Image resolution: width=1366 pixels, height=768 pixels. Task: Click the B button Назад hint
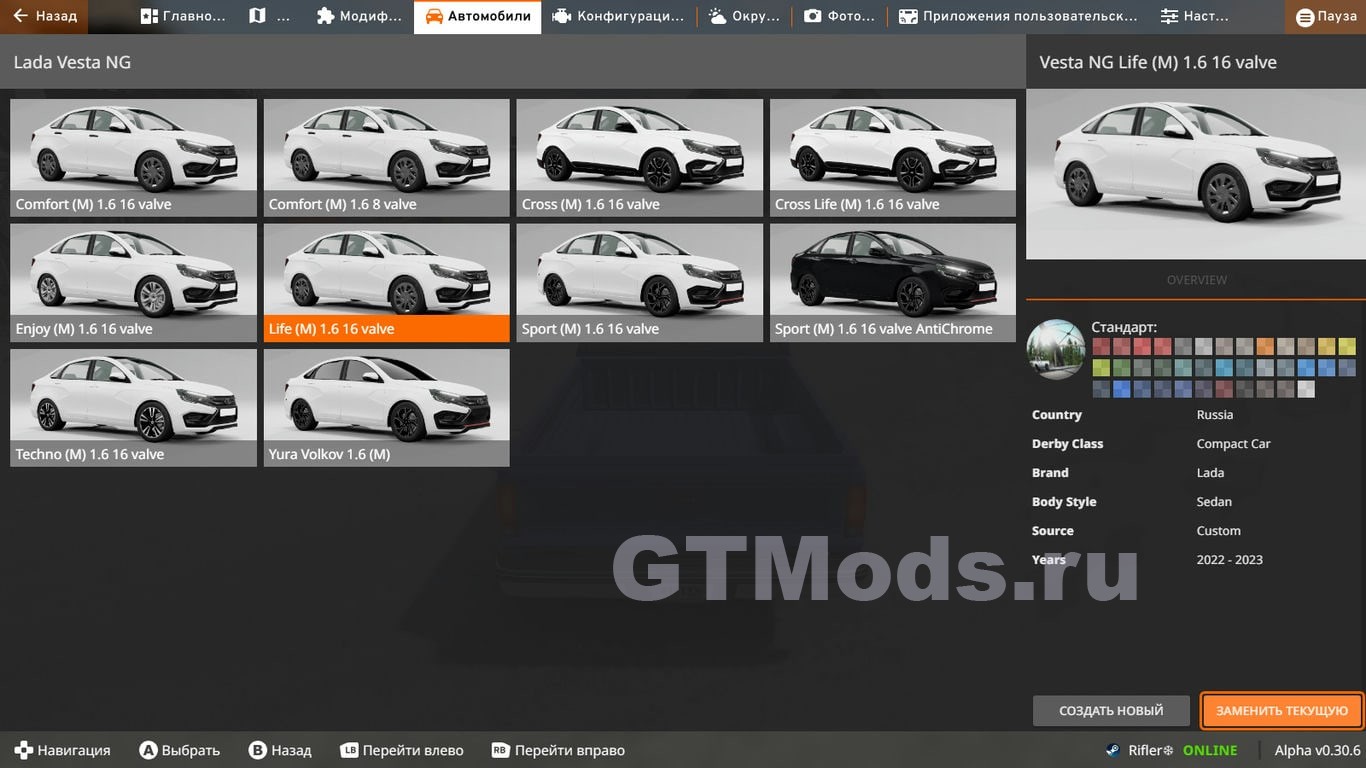coord(280,750)
